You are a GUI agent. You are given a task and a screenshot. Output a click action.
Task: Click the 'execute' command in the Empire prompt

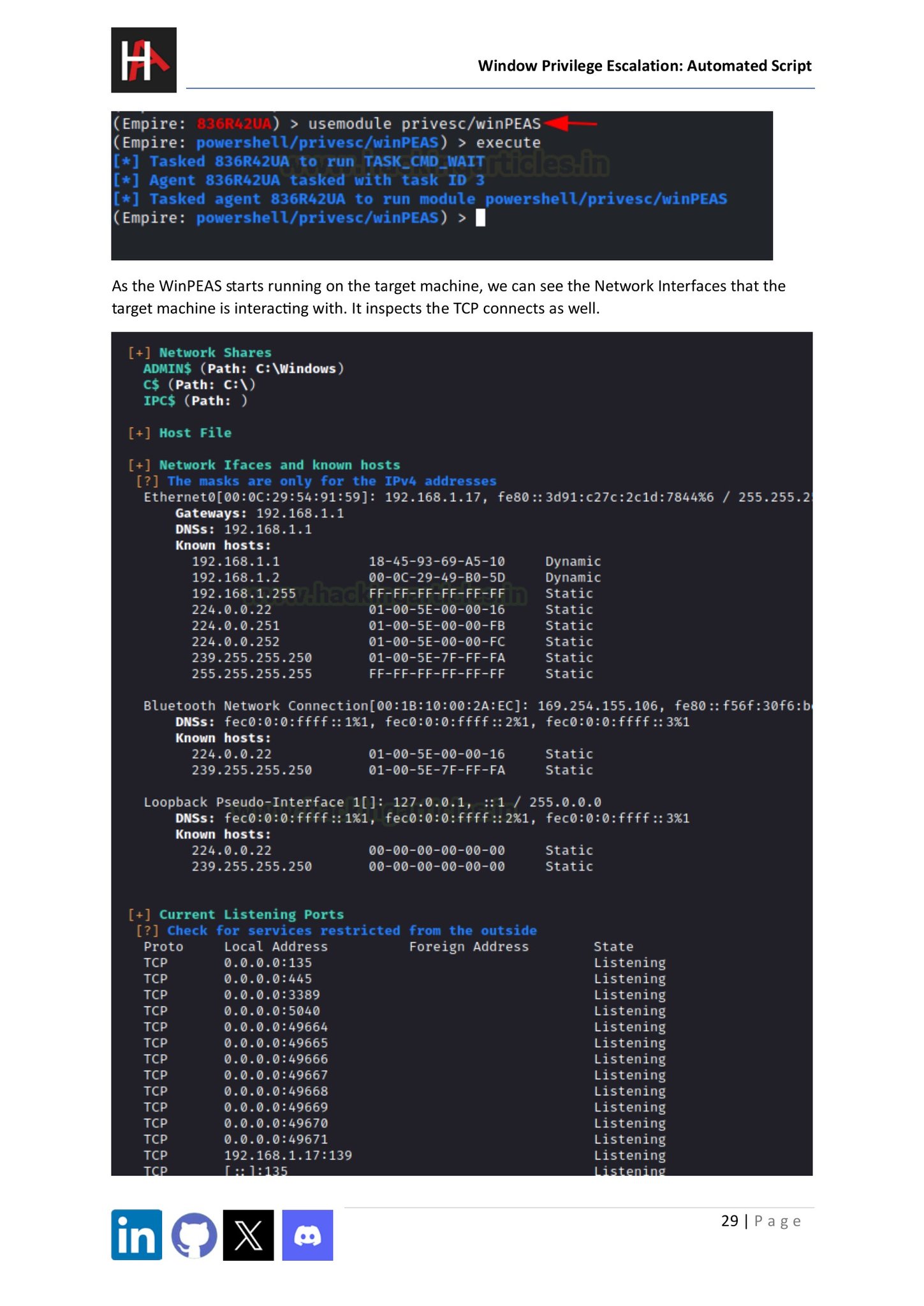click(x=508, y=143)
